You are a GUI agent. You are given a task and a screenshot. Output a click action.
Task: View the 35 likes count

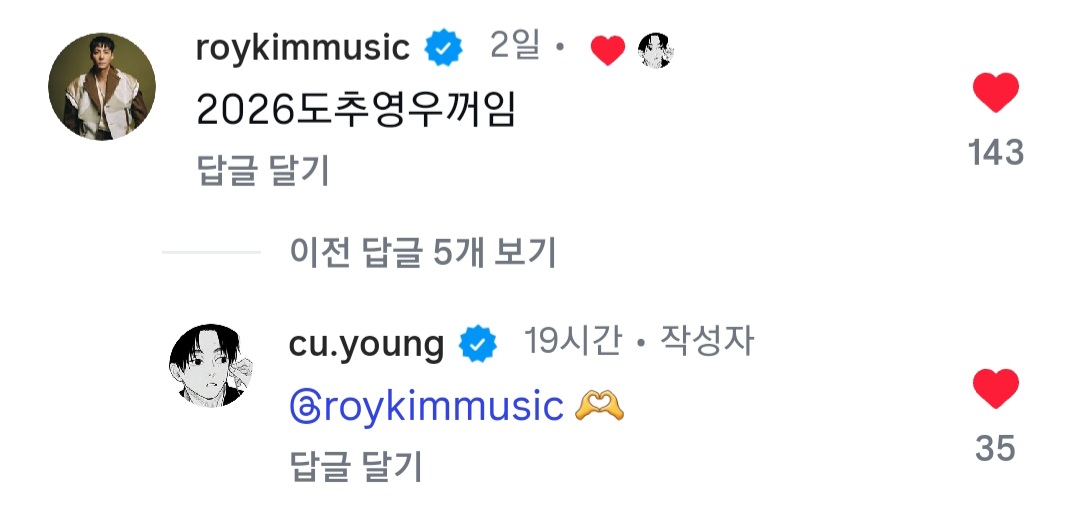[996, 449]
